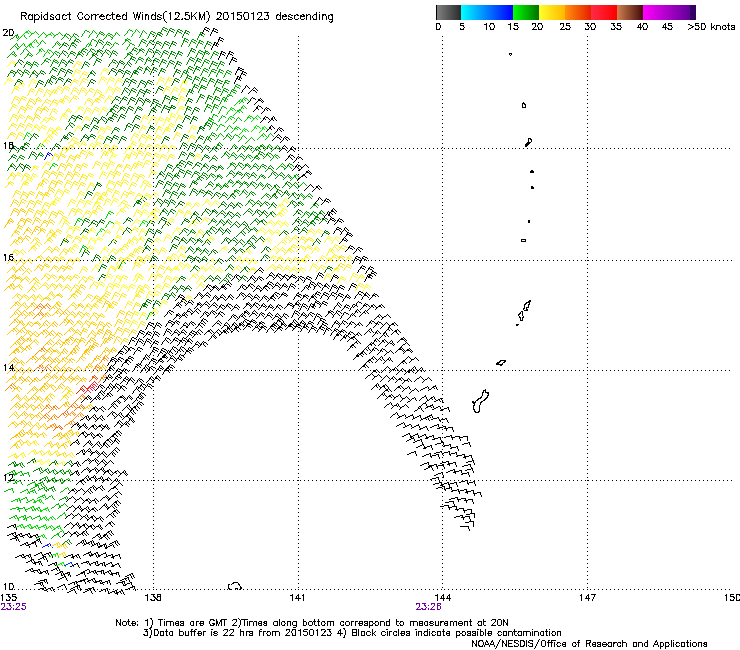Click the longitude label '135'
The image size is (740, 650).
[x=8, y=598]
